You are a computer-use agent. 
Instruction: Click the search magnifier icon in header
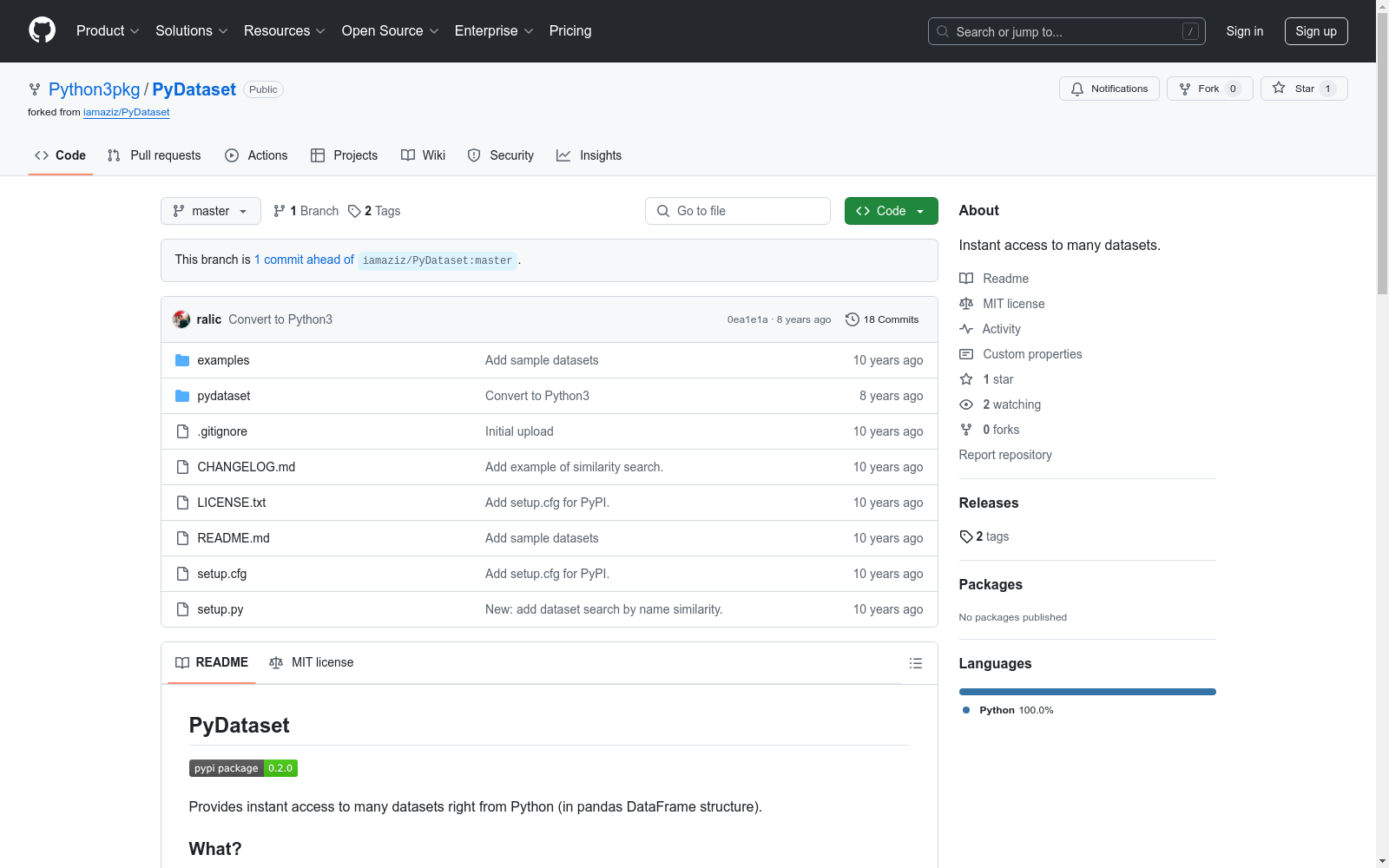[x=943, y=31]
